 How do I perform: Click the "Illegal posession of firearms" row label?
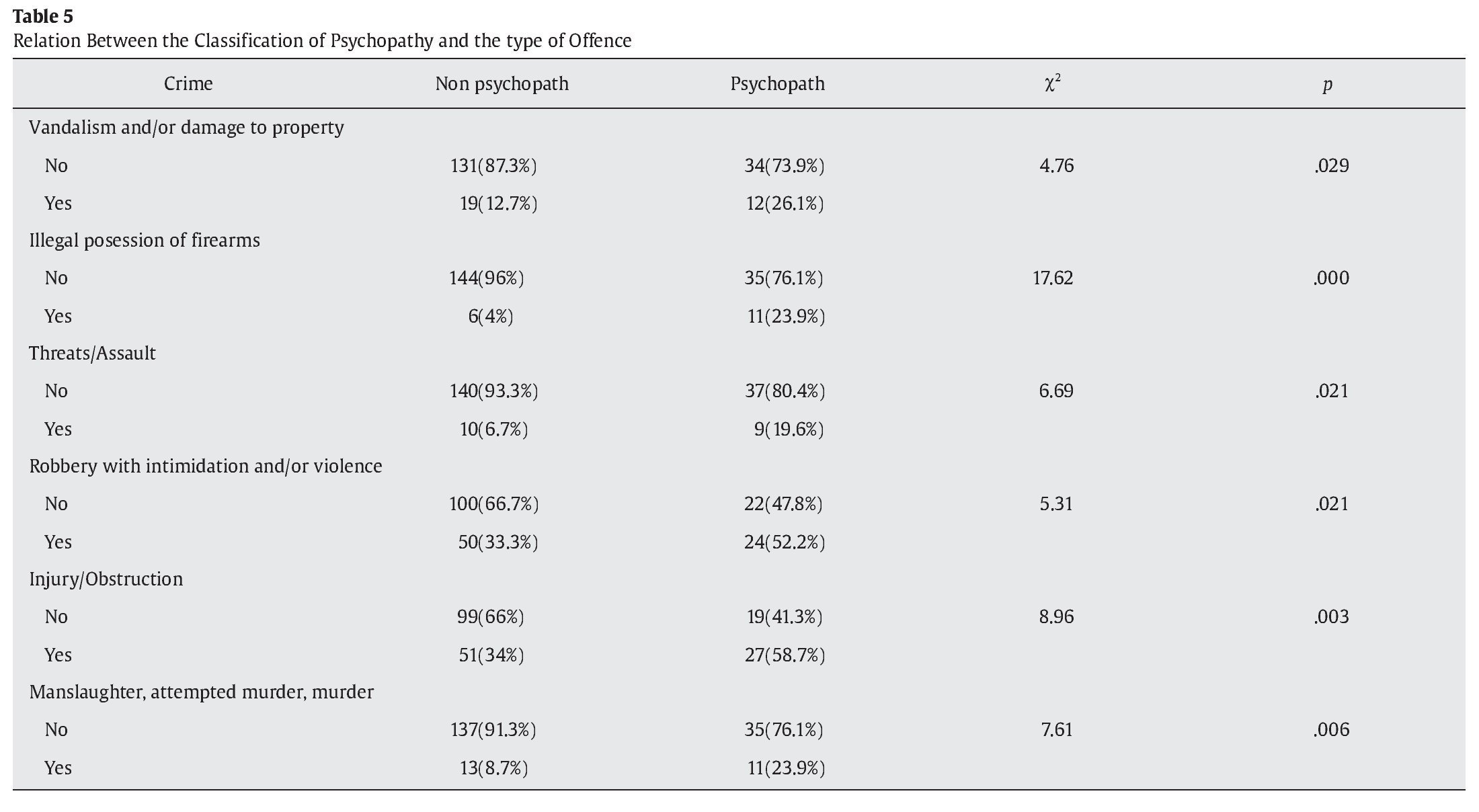click(144, 241)
